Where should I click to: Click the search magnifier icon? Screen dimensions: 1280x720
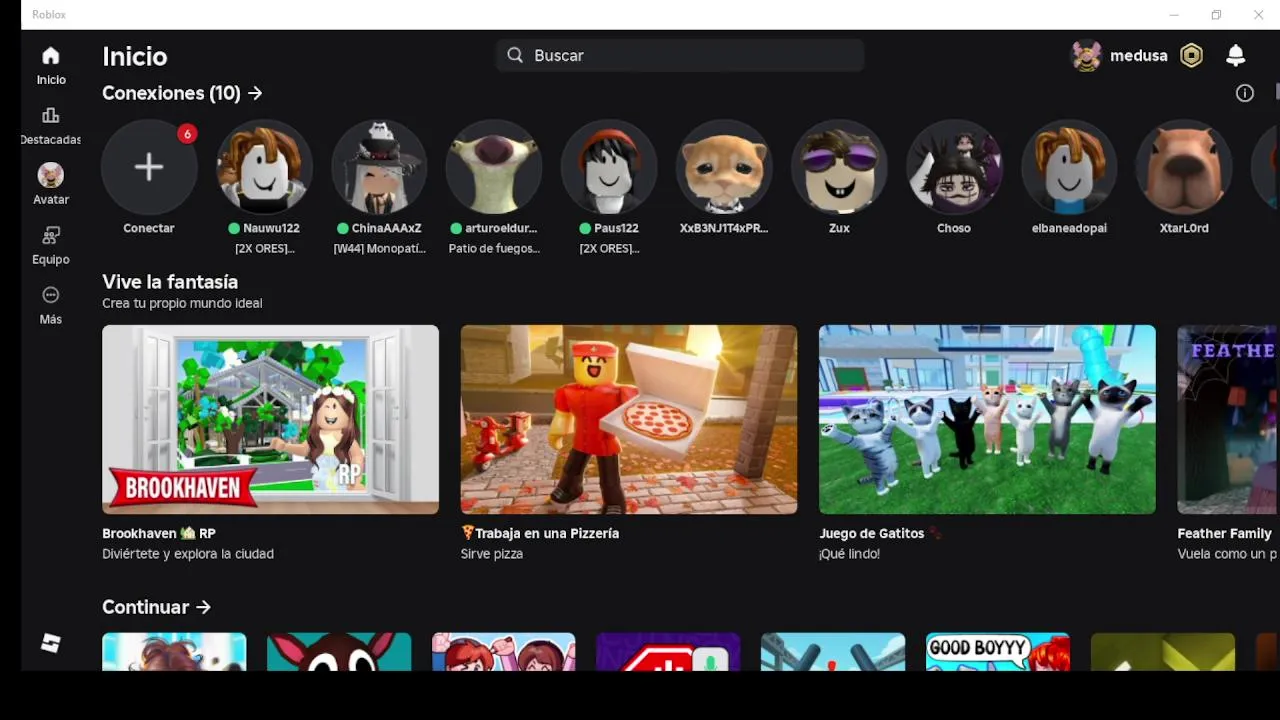pos(515,55)
